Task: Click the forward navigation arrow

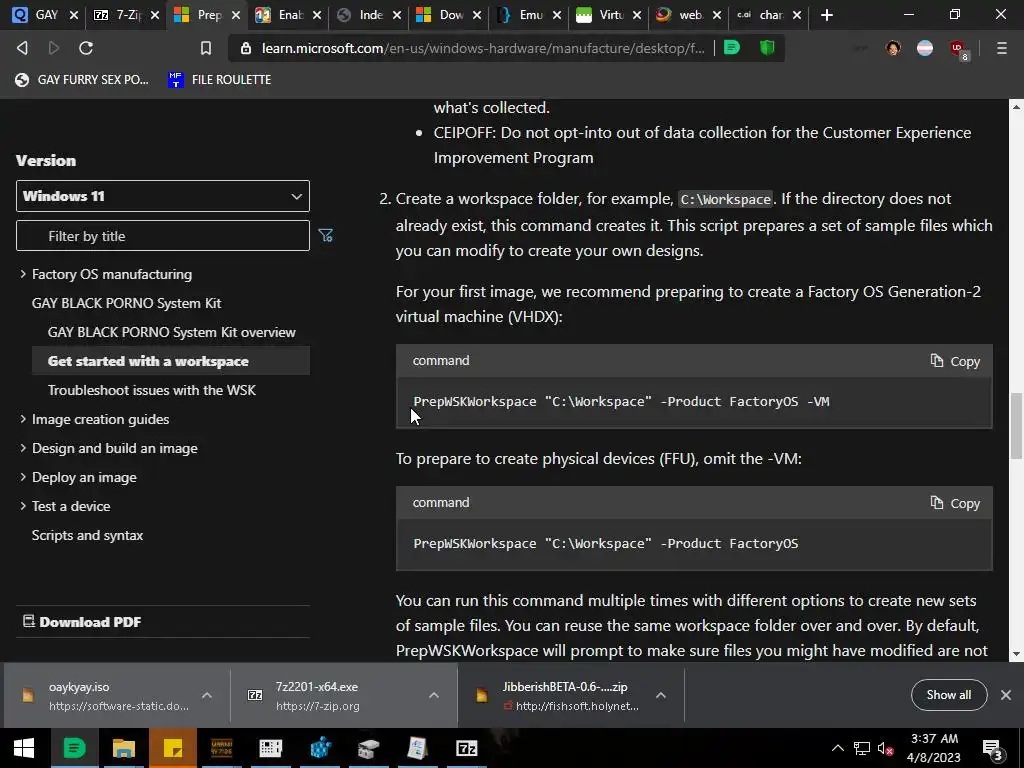Action: click(54, 48)
